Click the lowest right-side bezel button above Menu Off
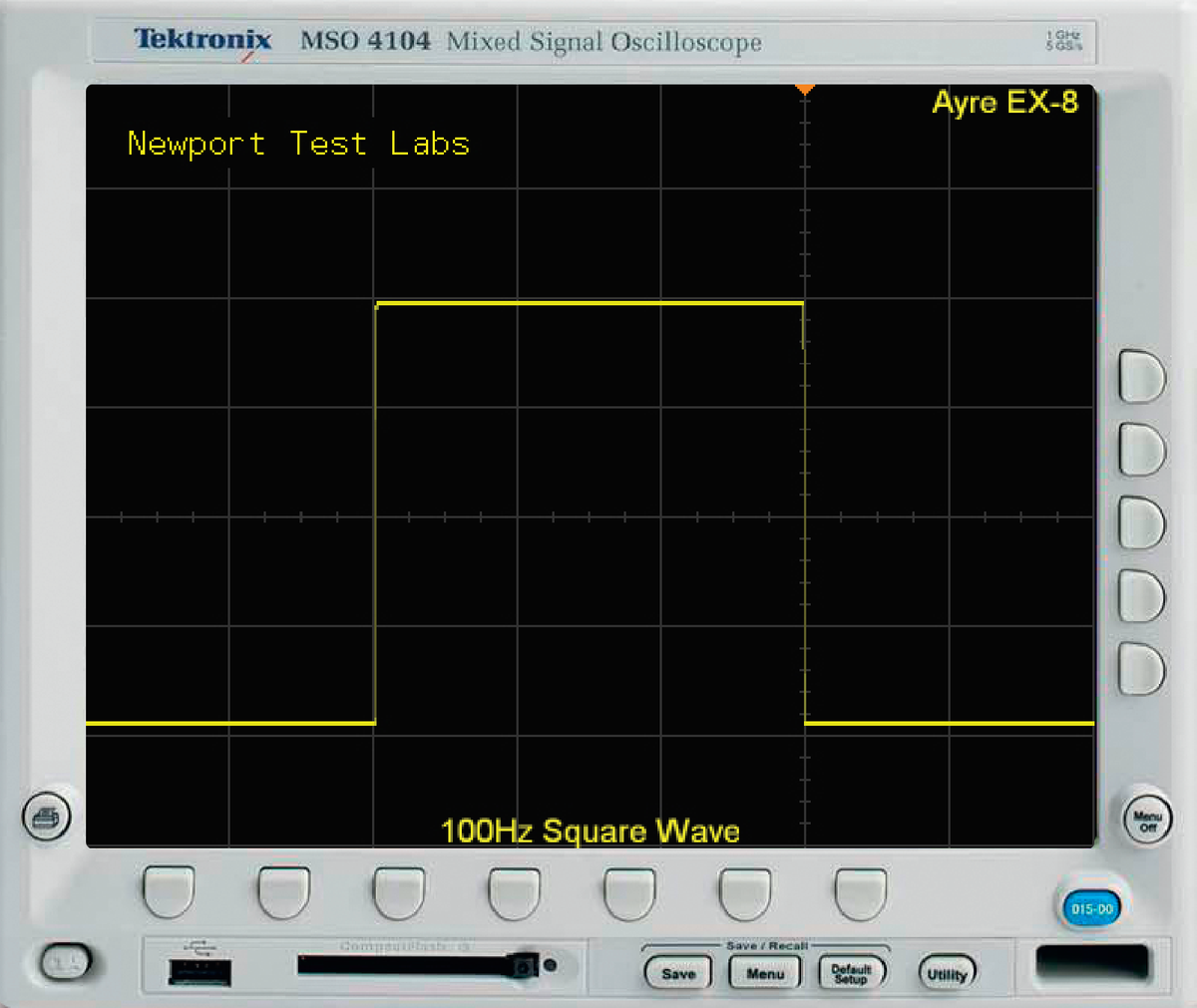Image resolution: width=1197 pixels, height=1008 pixels. coord(1141,669)
